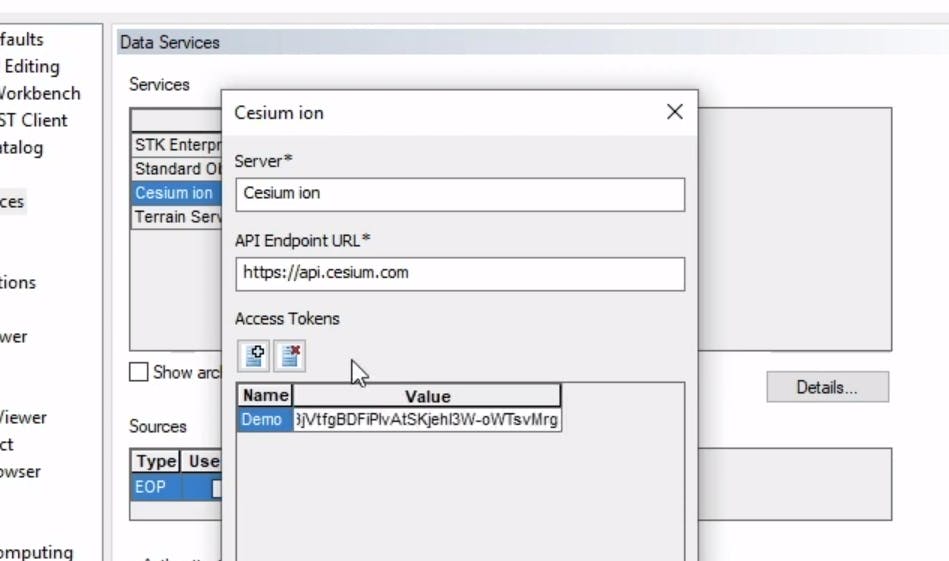
Task: Select Cesium ion in Services list
Action: click(x=175, y=193)
